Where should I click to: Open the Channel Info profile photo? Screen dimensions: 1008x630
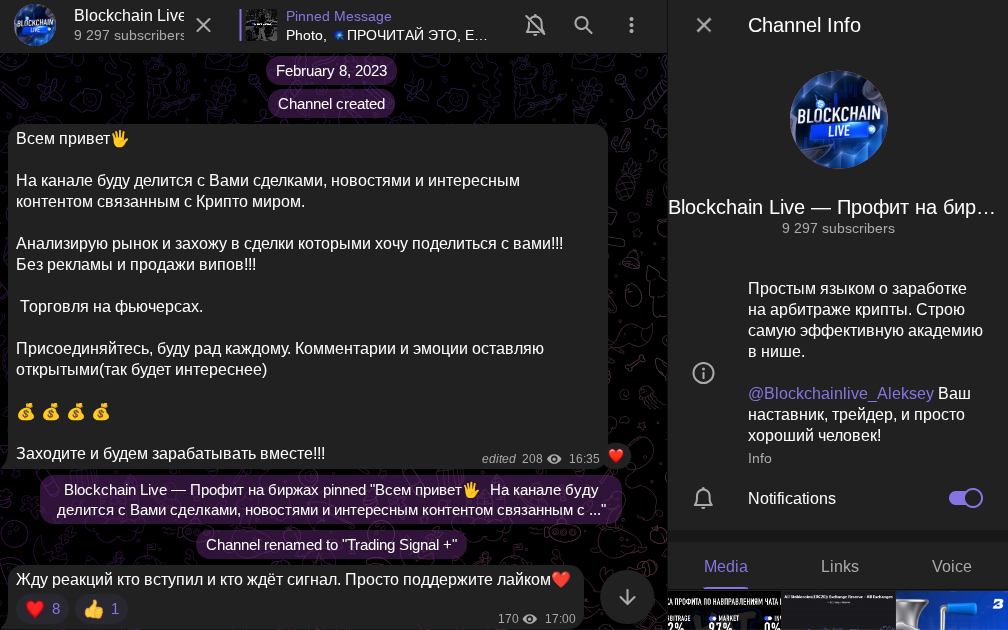(x=838, y=119)
